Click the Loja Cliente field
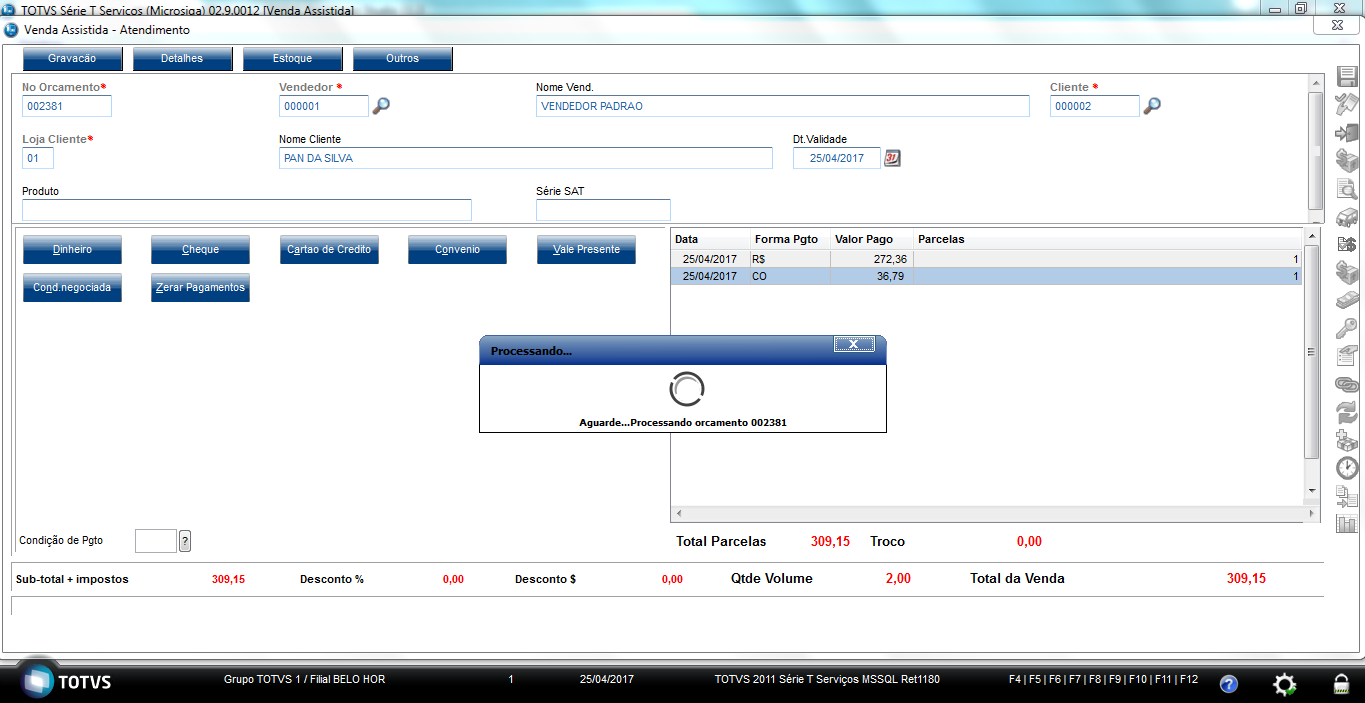The width and height of the screenshot is (1365, 703). tap(38, 158)
